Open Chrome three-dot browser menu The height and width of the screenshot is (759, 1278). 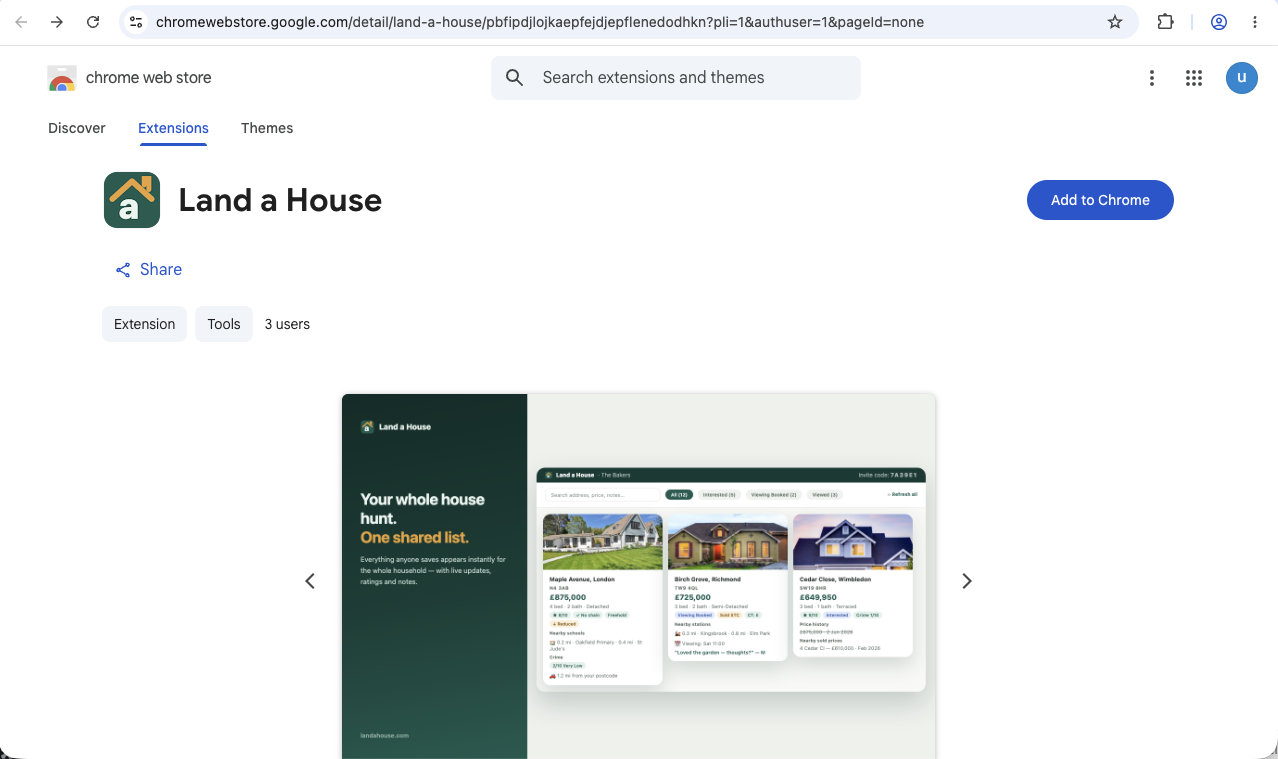coord(1255,22)
